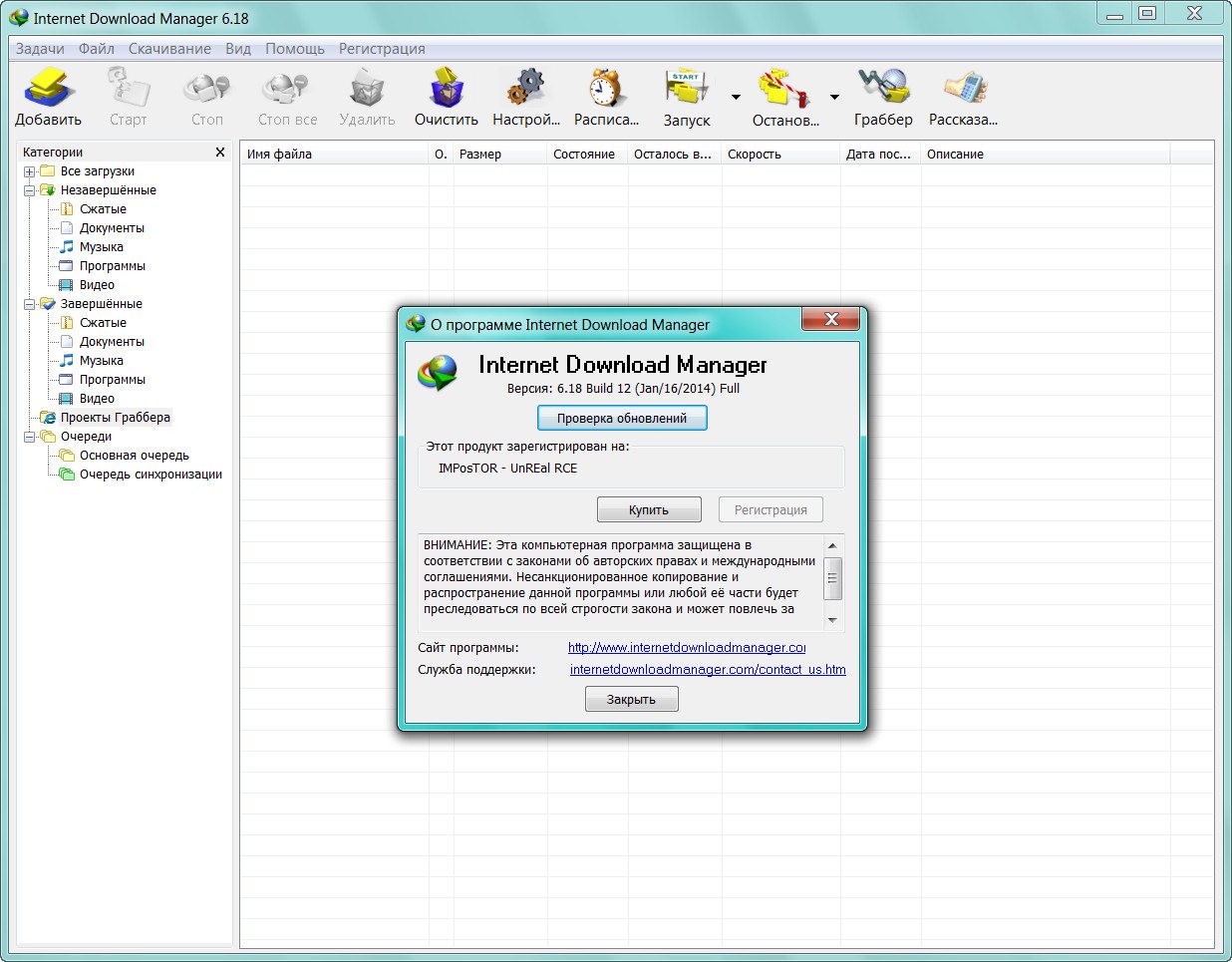Open the Задачи menu
This screenshot has width=1232, height=962.
point(40,49)
